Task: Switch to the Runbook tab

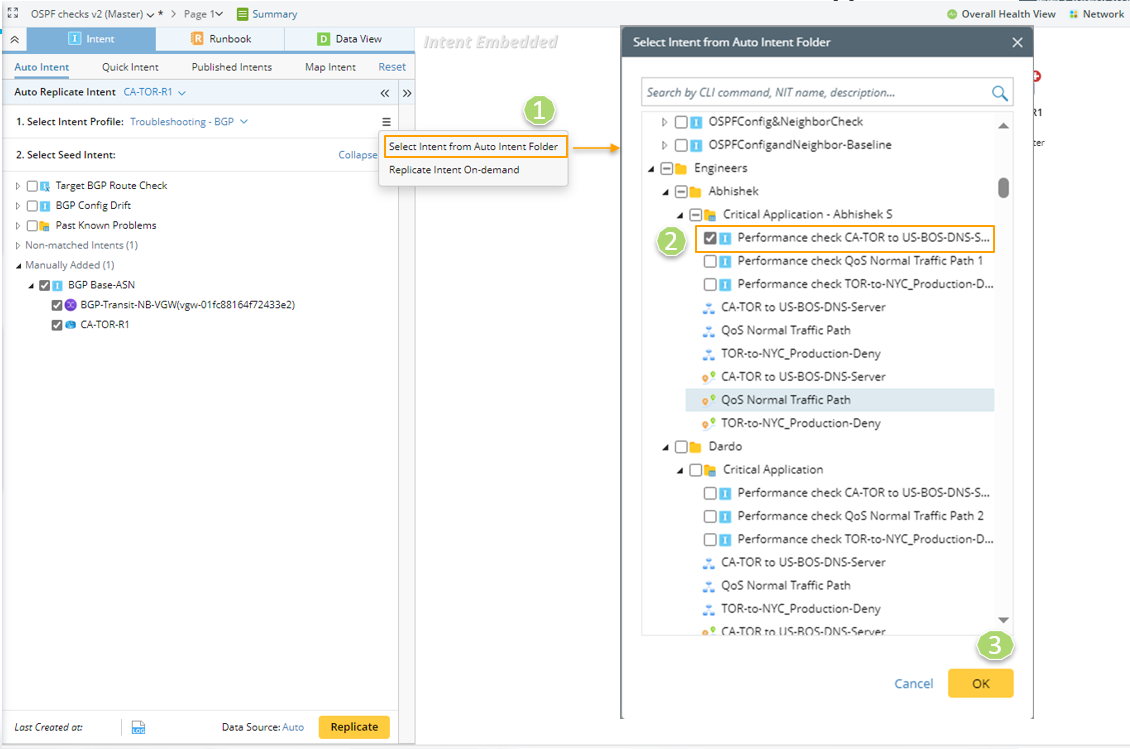Action: [x=221, y=39]
